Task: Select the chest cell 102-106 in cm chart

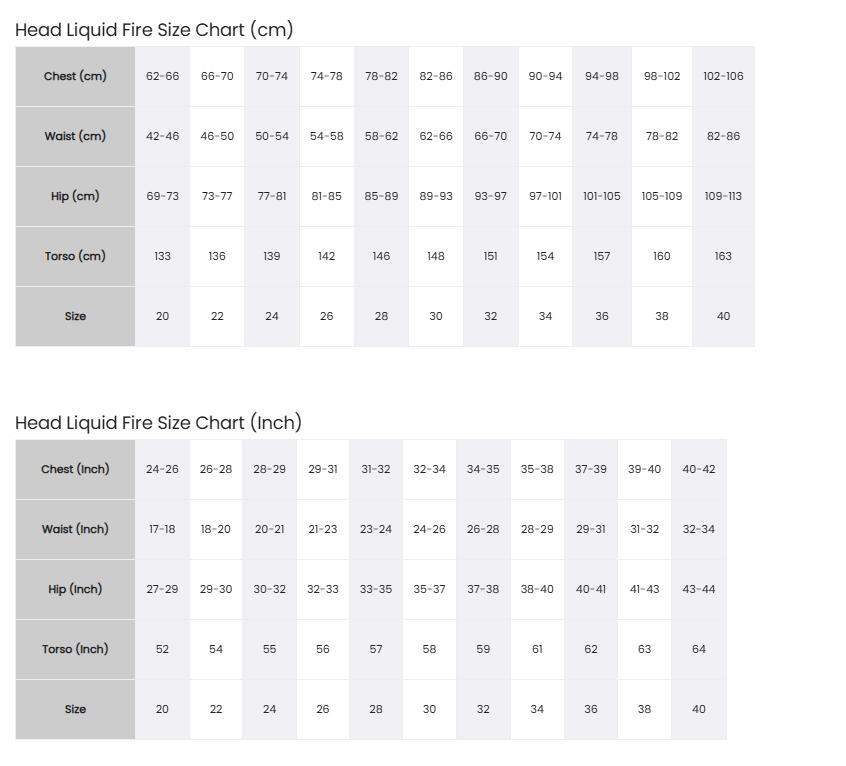Action: coord(724,77)
